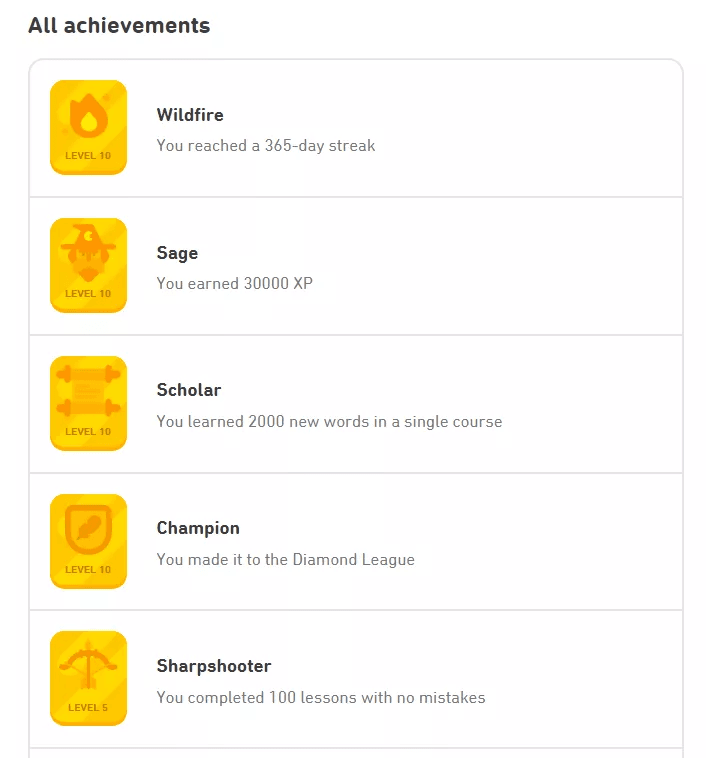Open the Scholar achievement title

pos(189,390)
